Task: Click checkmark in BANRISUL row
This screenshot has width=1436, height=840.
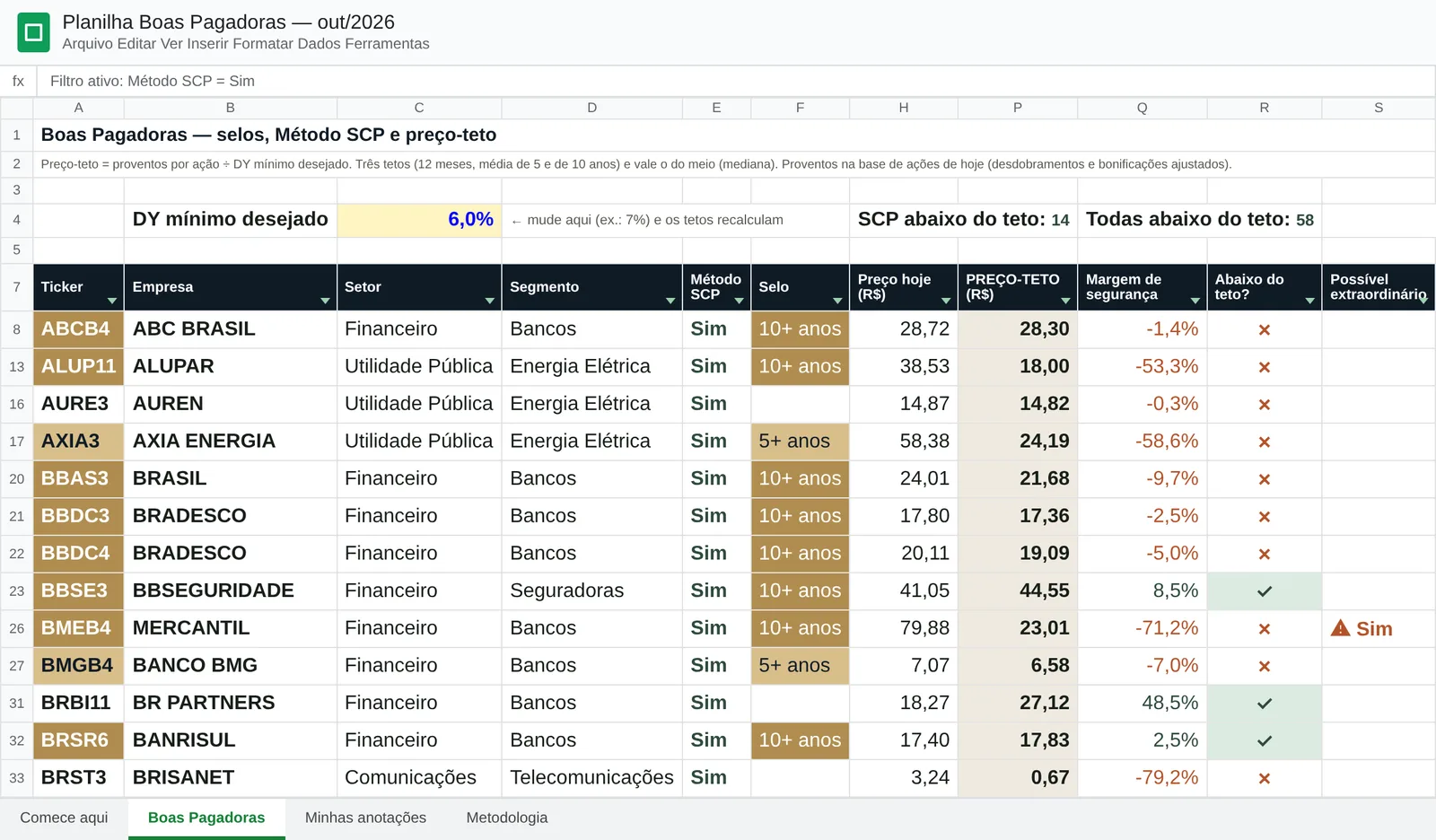Action: (1264, 741)
